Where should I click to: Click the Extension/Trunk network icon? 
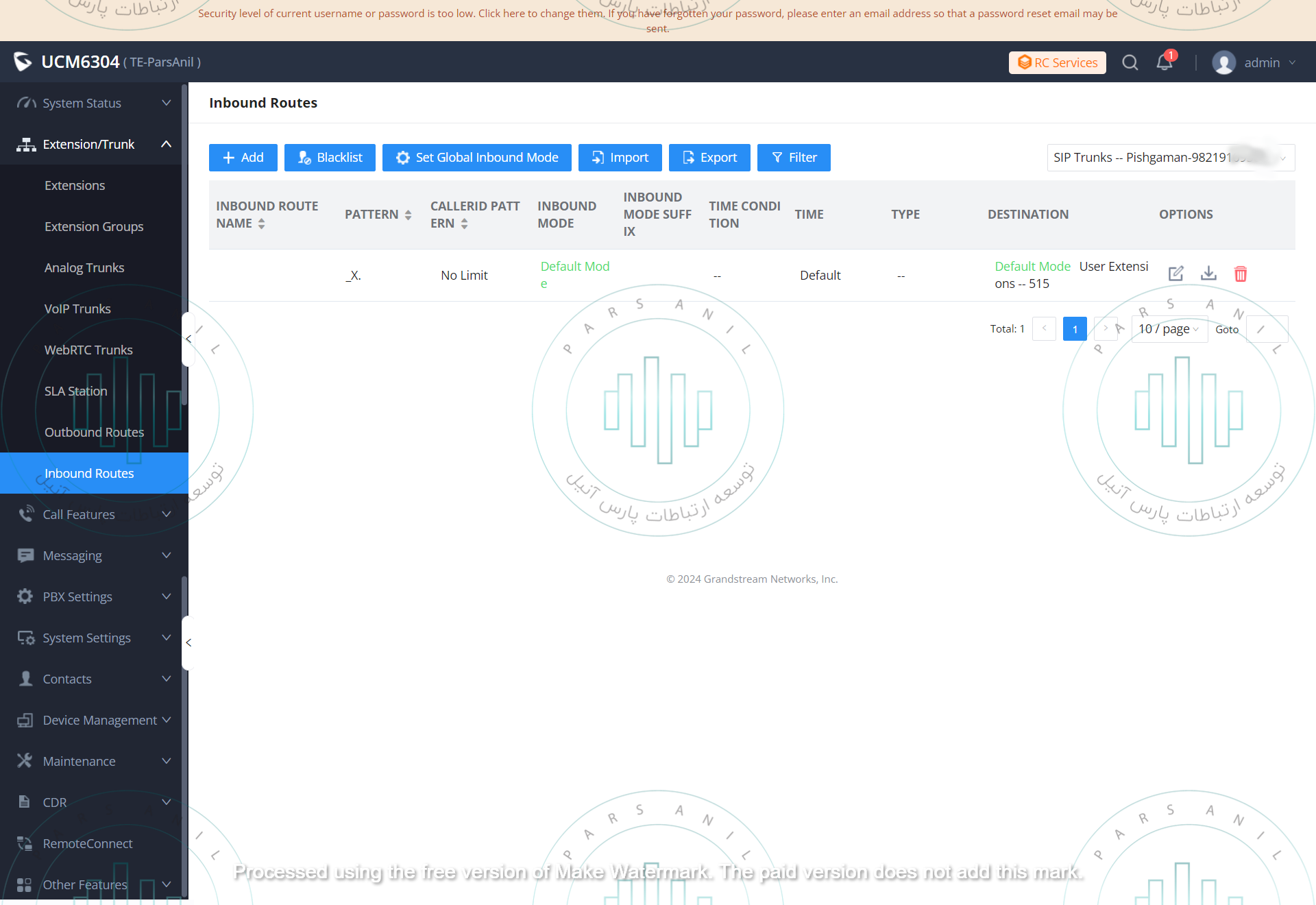pos(26,144)
